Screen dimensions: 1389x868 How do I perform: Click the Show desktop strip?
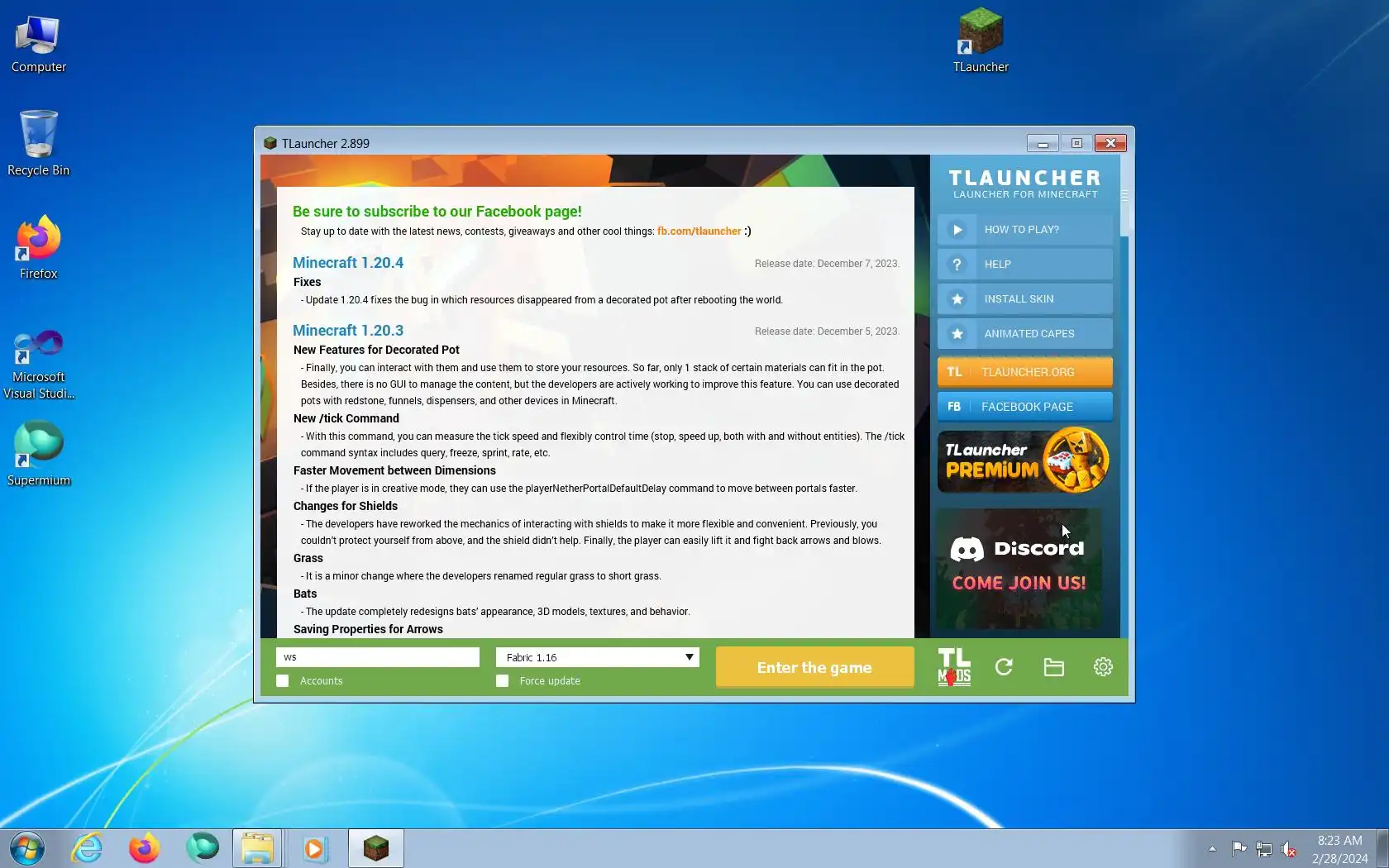tap(1382, 848)
